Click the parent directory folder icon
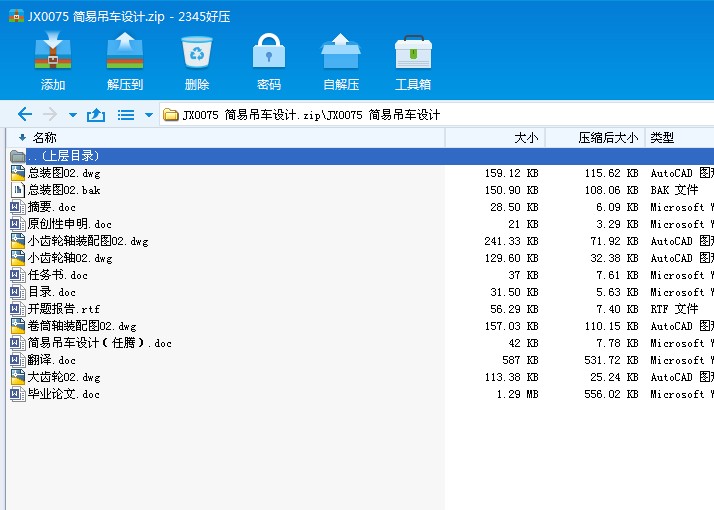 pos(17,156)
